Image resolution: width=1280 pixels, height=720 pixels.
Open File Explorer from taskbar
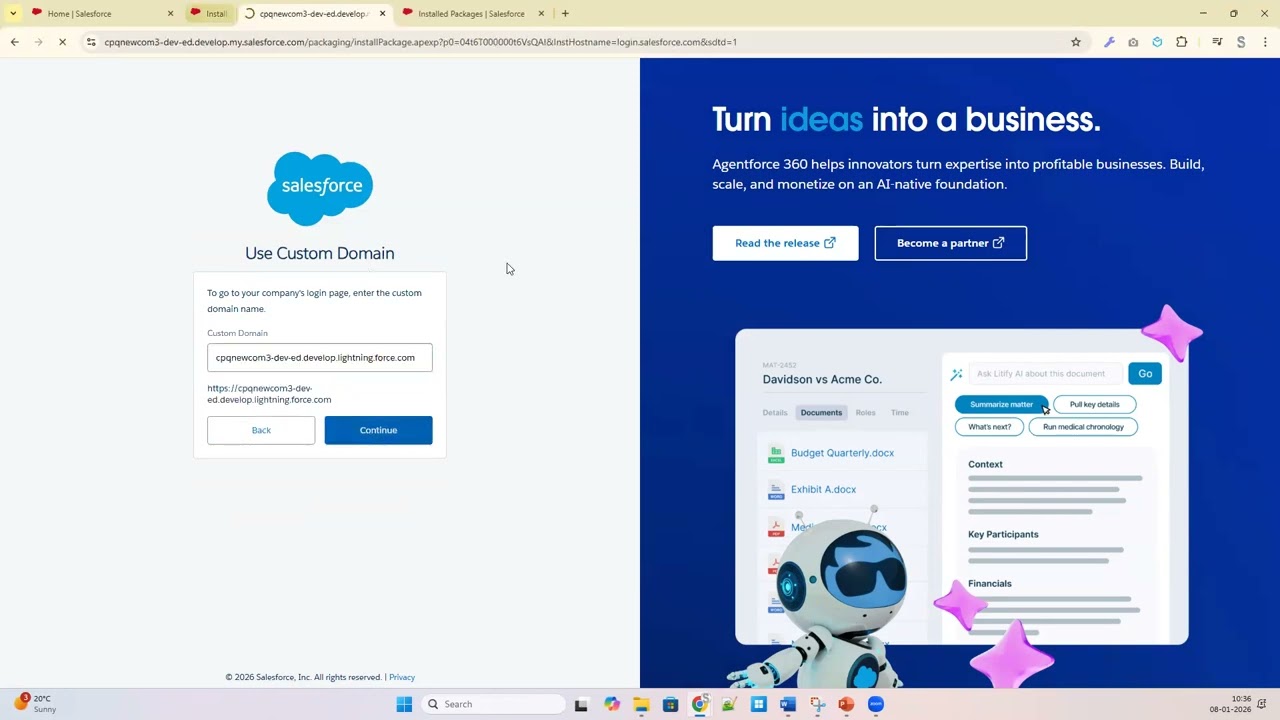[641, 704]
